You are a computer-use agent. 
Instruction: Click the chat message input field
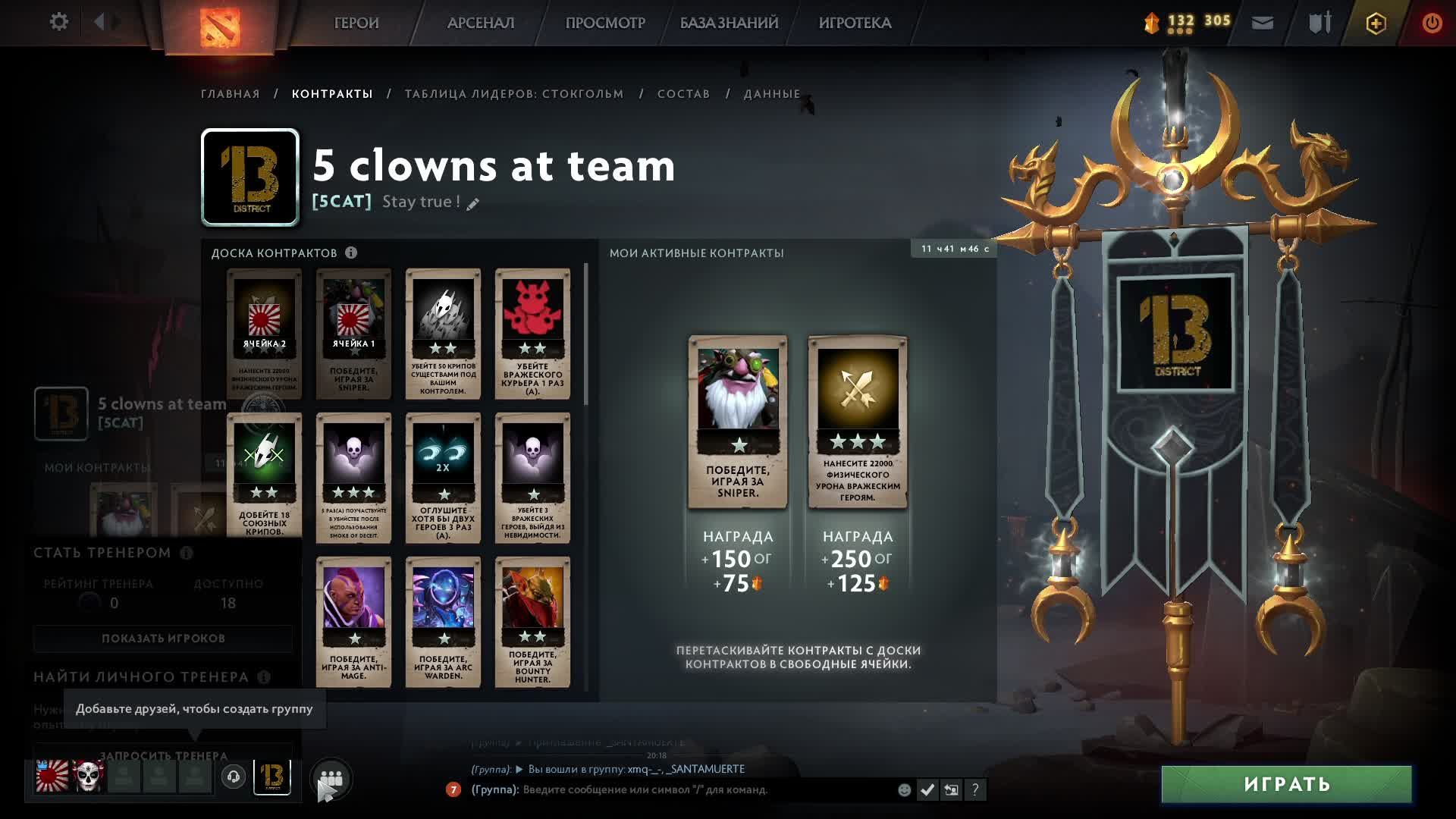click(705, 789)
